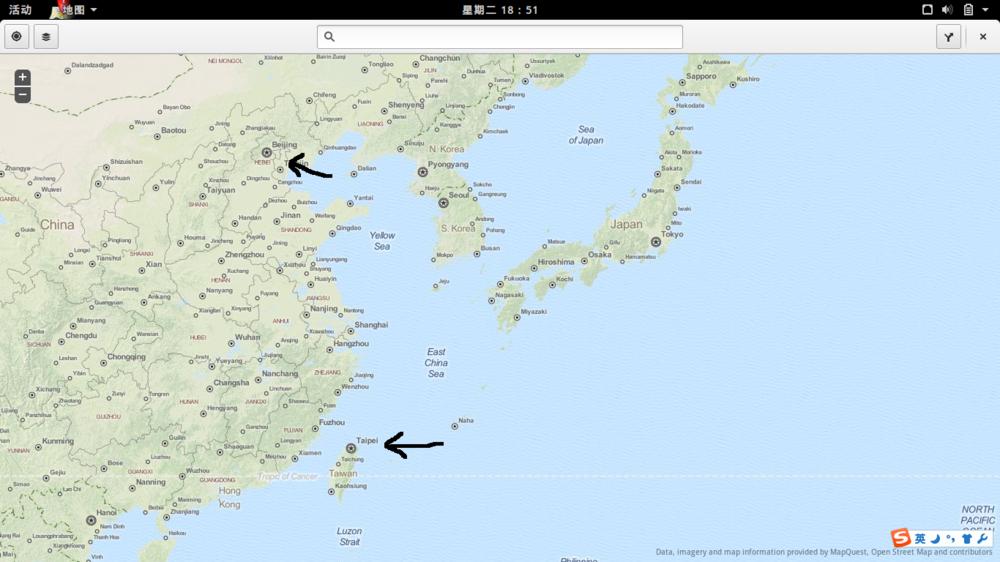Screen dimensions: 1000x562
Task: Click the volume icon in top bar
Action: [947, 9]
